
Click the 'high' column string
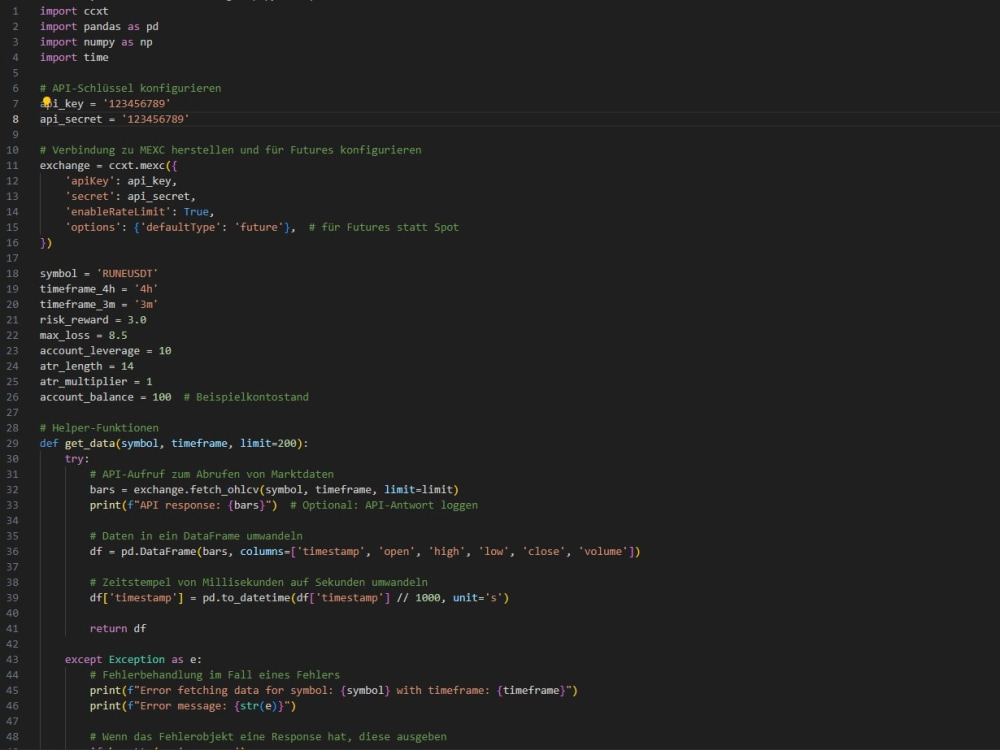(446, 552)
